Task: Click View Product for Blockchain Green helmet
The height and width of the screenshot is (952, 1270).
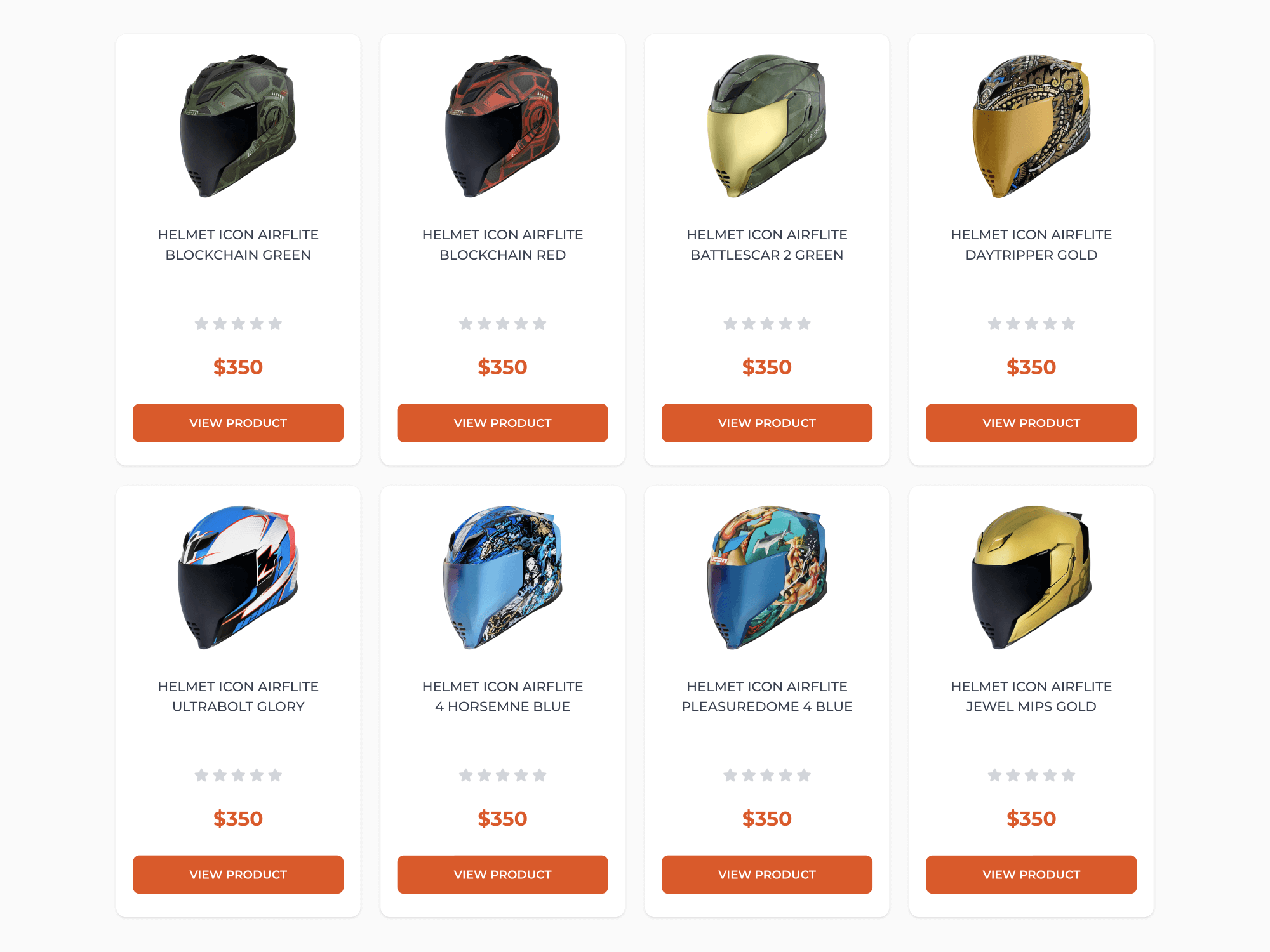Action: tap(238, 423)
